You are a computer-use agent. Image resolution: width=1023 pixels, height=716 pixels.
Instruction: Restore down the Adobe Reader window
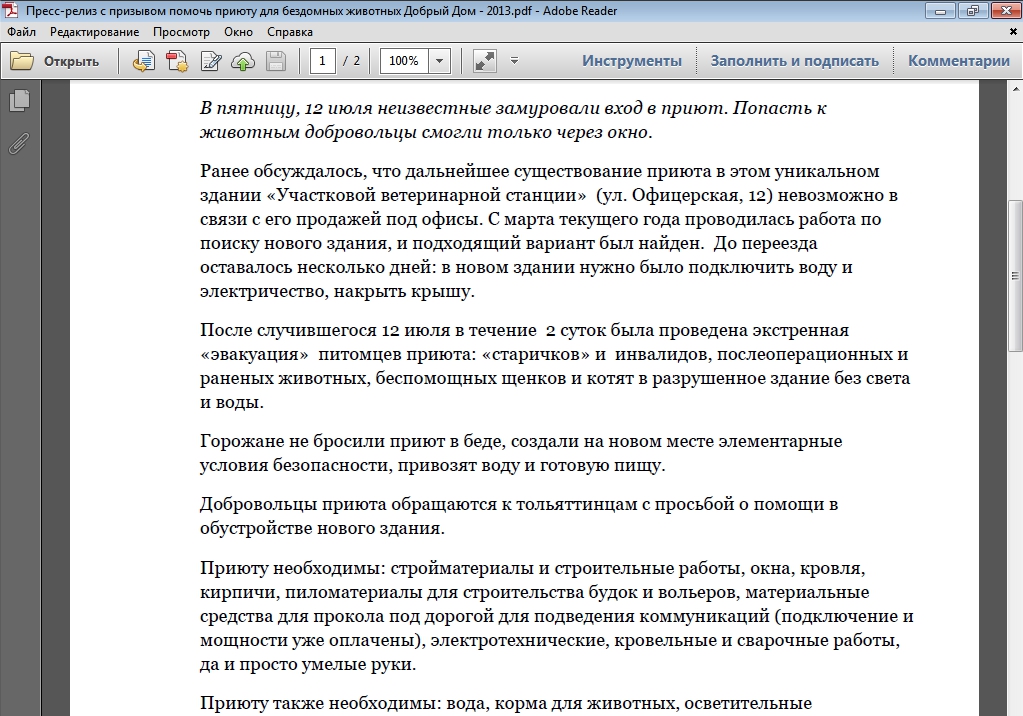[973, 10]
